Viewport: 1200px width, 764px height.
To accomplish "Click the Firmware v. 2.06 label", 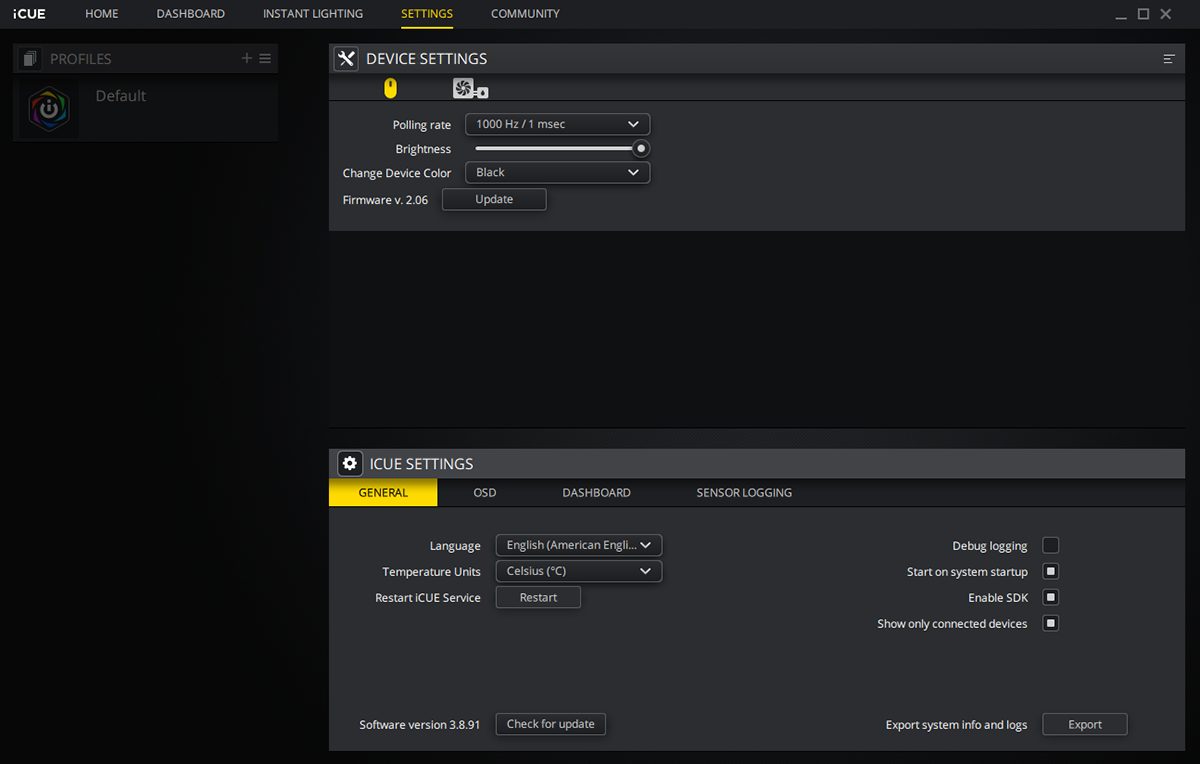I will click(x=385, y=200).
